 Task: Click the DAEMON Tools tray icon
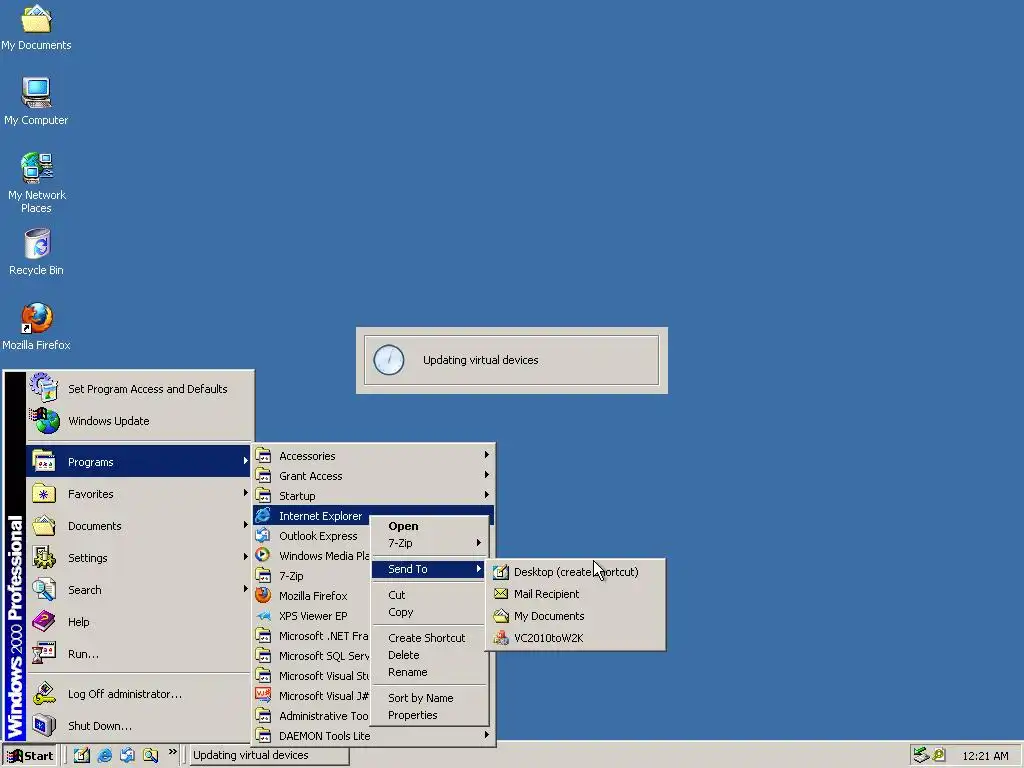tap(939, 755)
